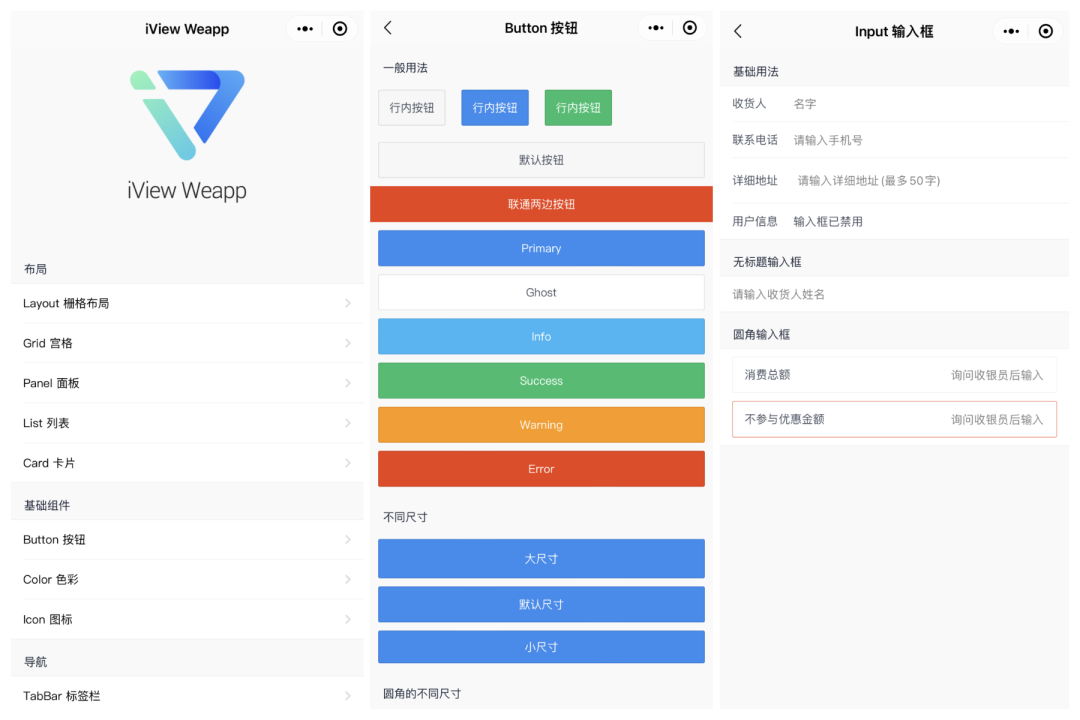
Task: Click the green inline 行内按钮 button
Action: point(579,107)
